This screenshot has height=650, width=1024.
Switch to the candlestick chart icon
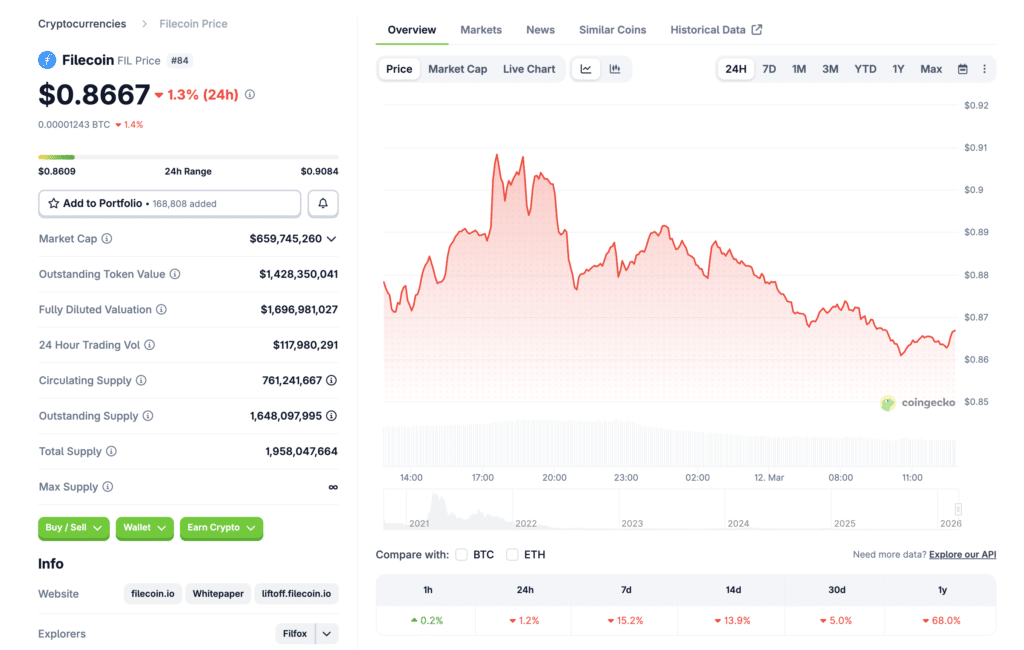(x=613, y=69)
